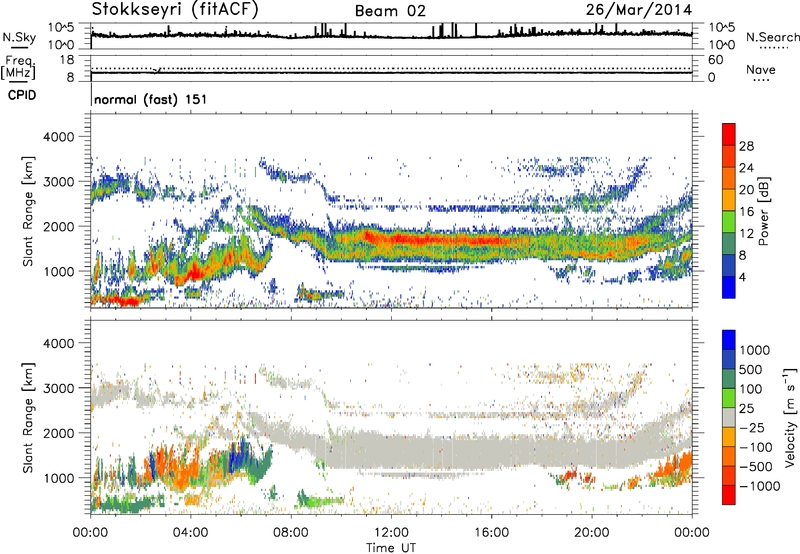Click the 'CPID' label

(22, 95)
